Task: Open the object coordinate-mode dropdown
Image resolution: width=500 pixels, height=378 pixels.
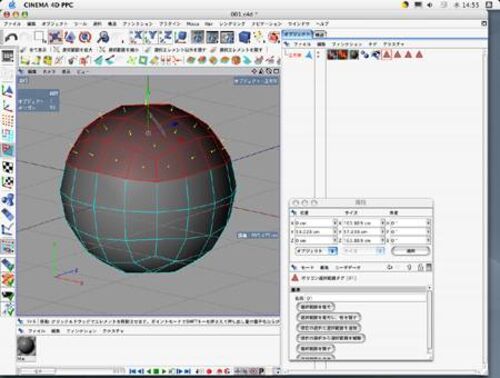Action: pos(316,251)
